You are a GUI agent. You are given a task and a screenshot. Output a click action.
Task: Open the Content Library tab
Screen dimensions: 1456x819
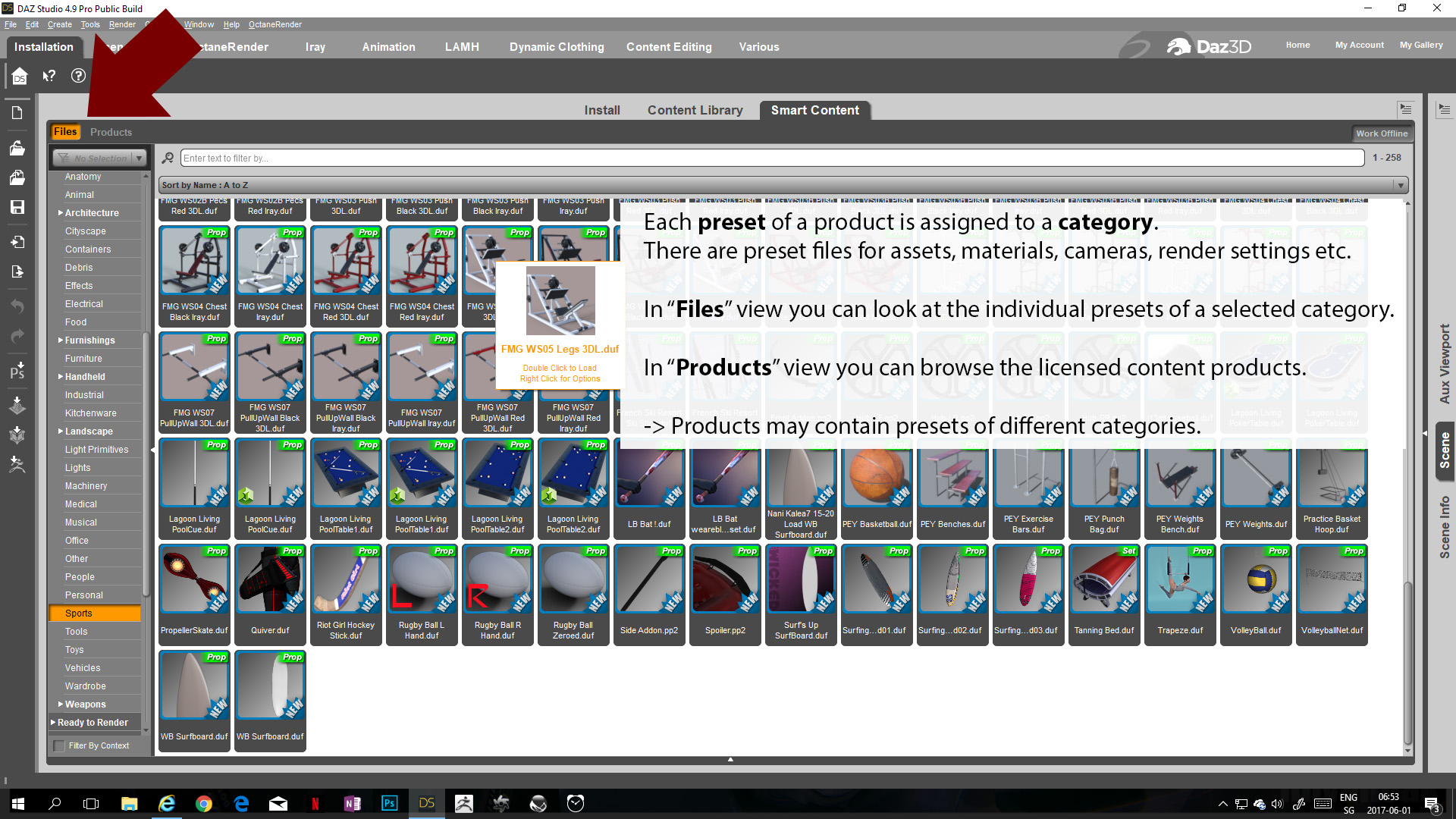695,110
